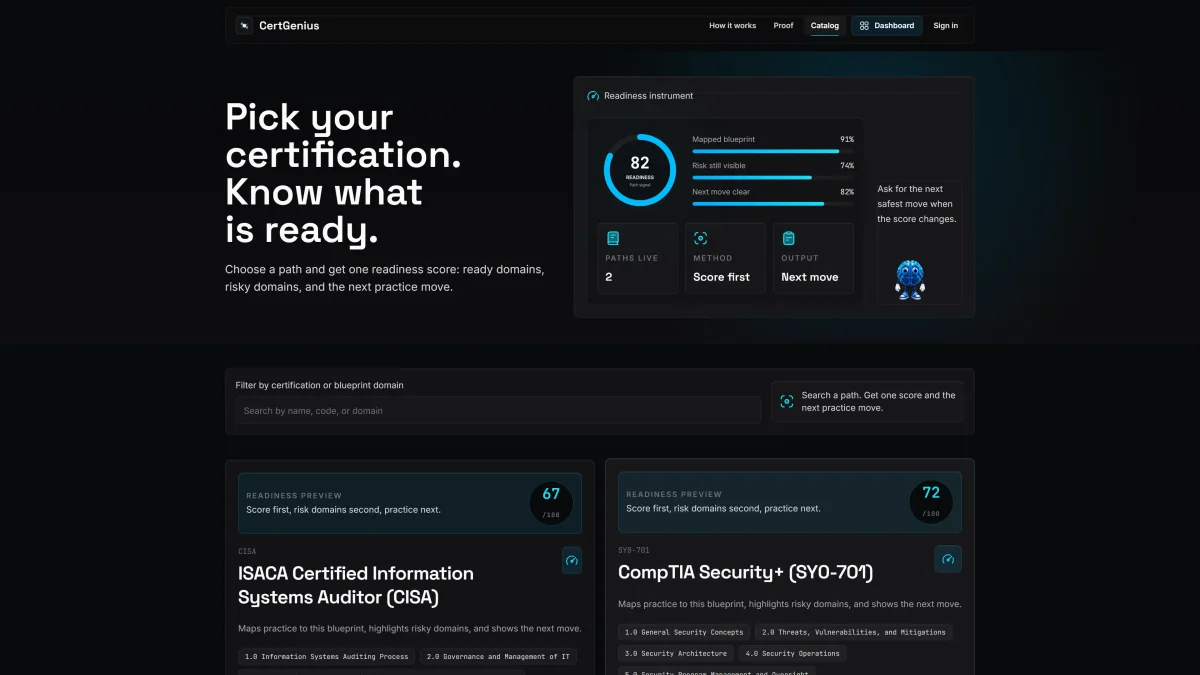
Task: Click the Readiness Preview label on CISA card
Action: coord(294,495)
